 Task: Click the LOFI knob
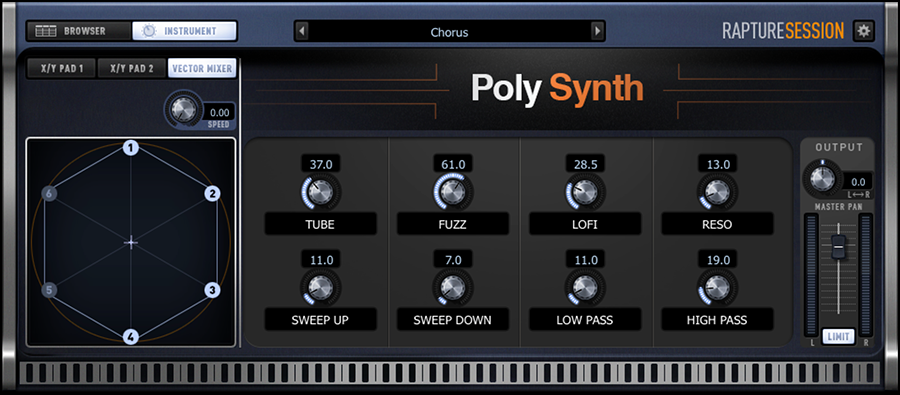(585, 192)
